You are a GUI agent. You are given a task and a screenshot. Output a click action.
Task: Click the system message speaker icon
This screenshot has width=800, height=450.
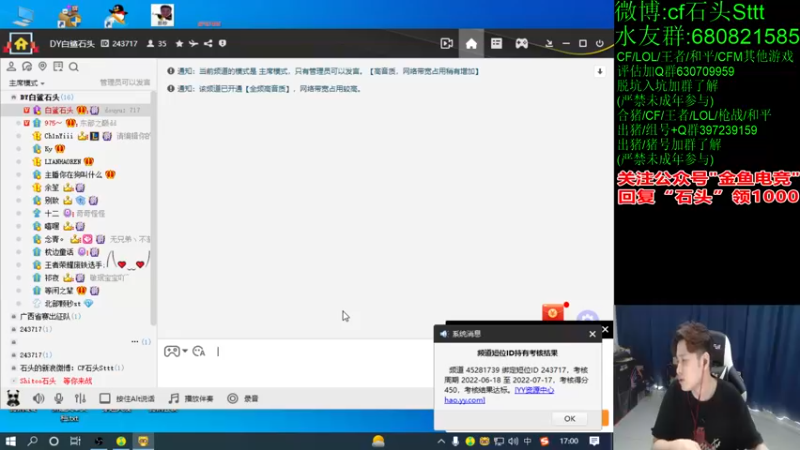[443, 334]
